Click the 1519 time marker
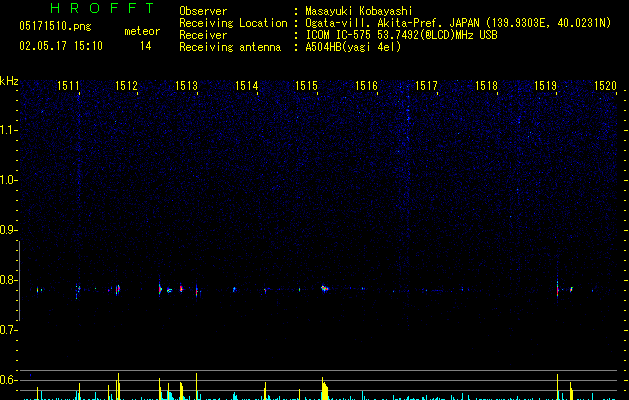Screen dimensions: 629x400 tap(546, 86)
